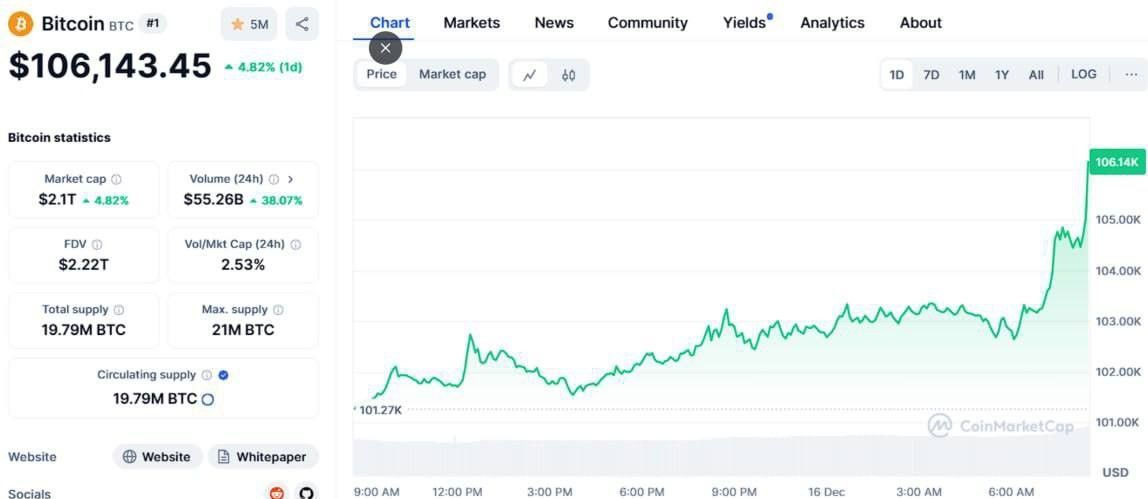Click the blue verified badge by Circulating supply
The image size is (1148, 499).
point(224,375)
